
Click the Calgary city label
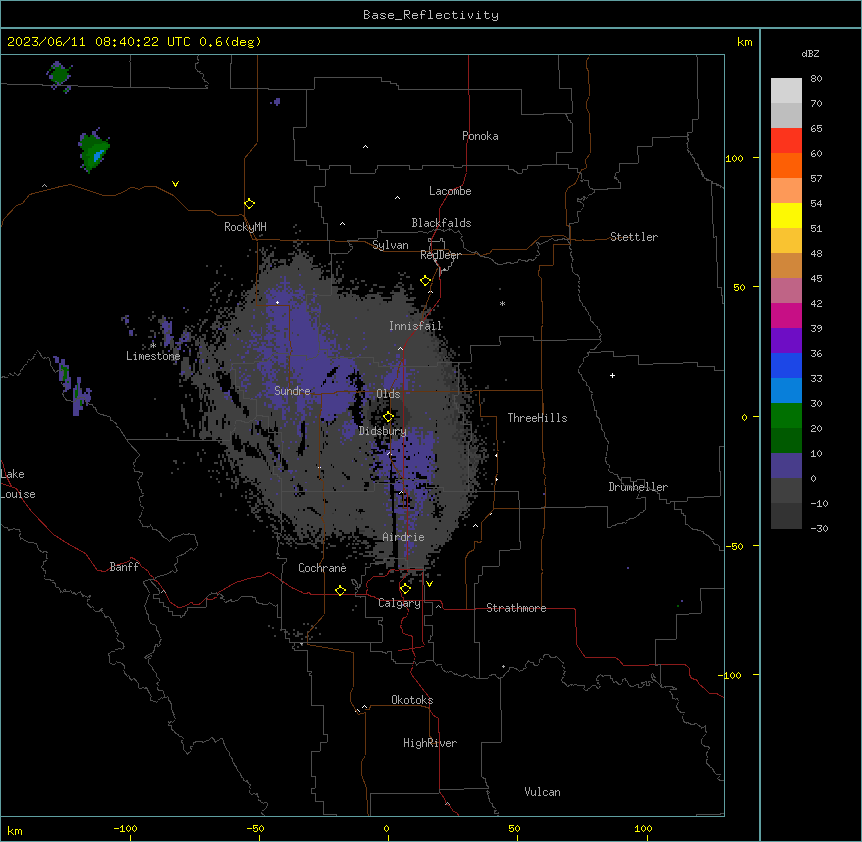[399, 603]
